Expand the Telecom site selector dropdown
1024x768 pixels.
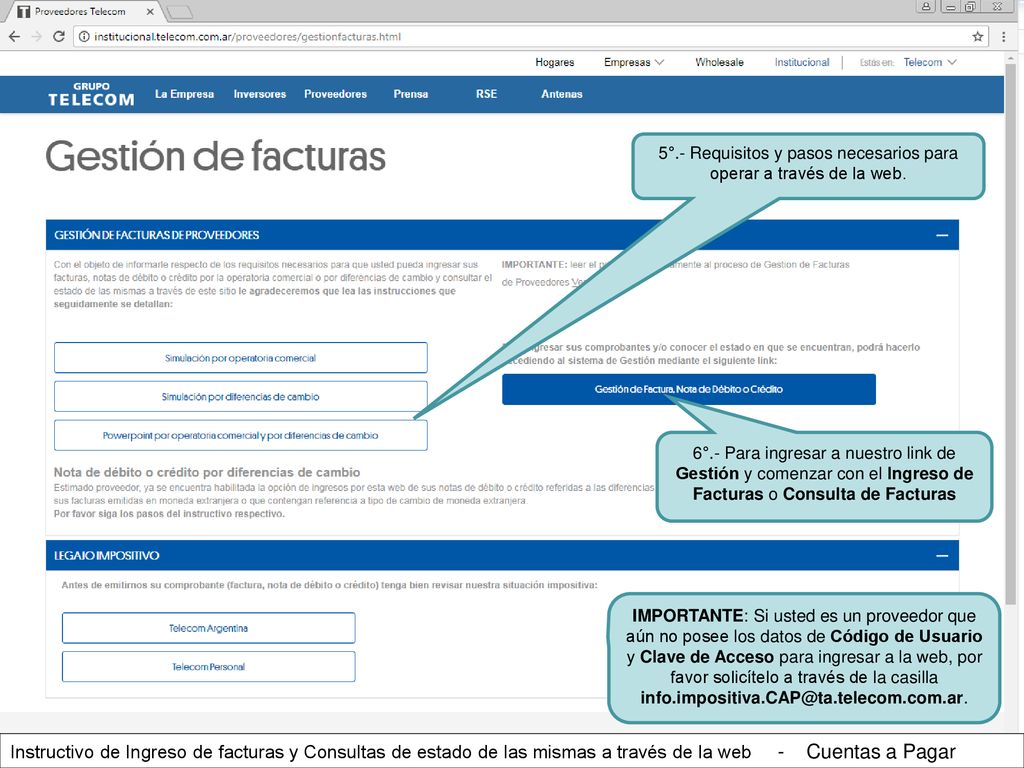click(930, 62)
